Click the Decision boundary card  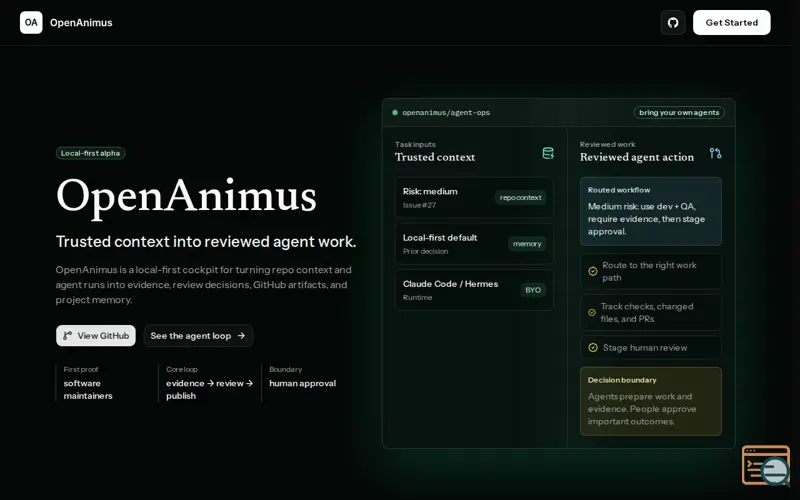coord(651,401)
